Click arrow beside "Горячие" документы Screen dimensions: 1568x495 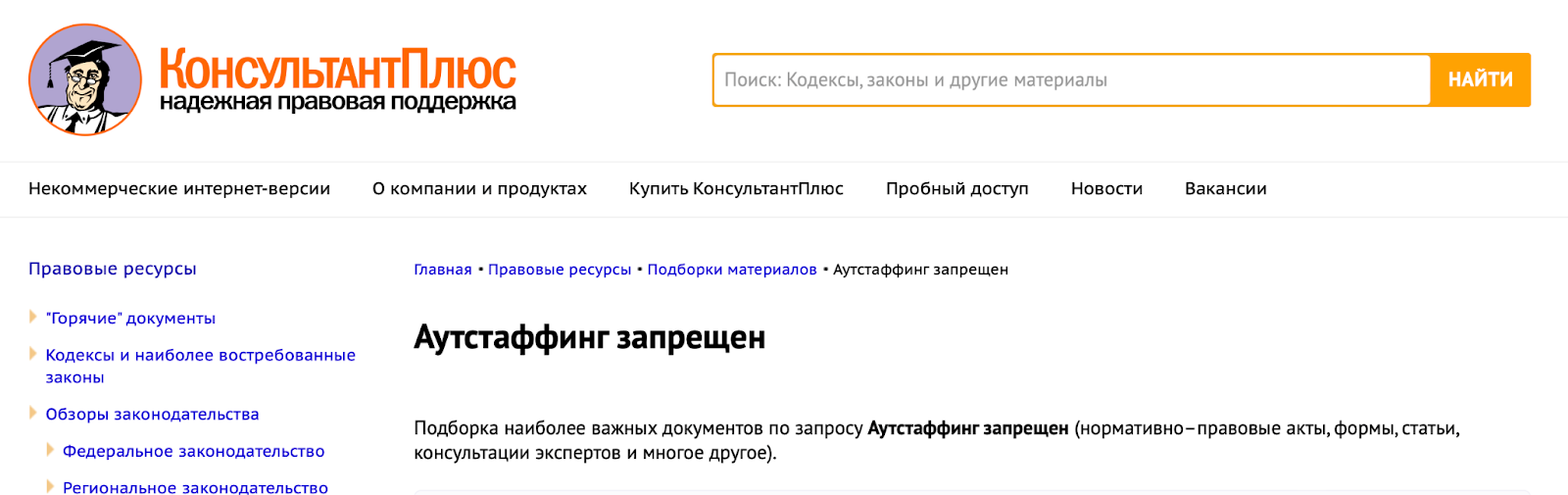pos(33,317)
